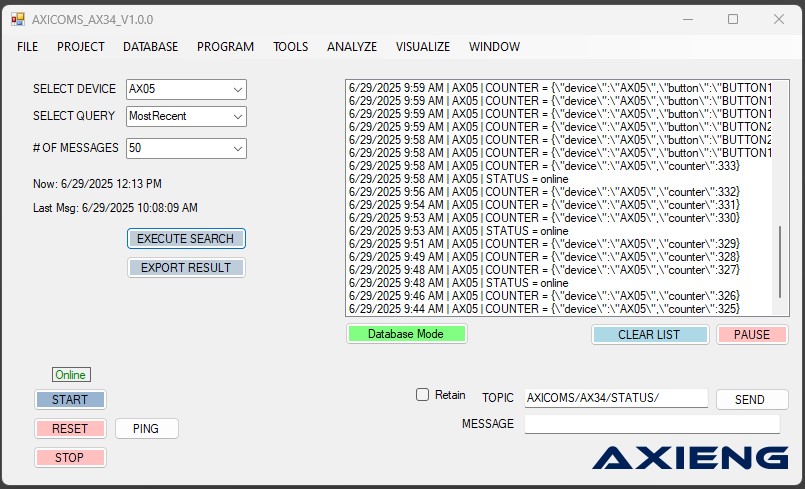Screen dimensions: 805x489
Task: Select the log row with counter 331
Action: 559,205
